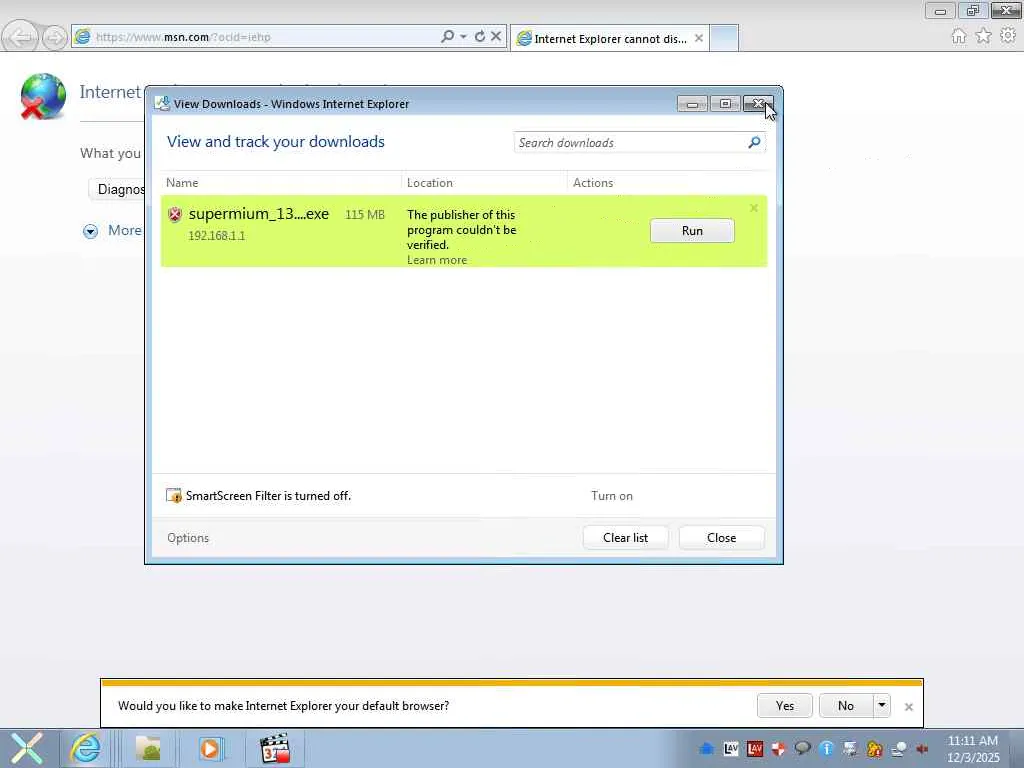Click the taskbar clock showing 11:11 AM

[973, 748]
